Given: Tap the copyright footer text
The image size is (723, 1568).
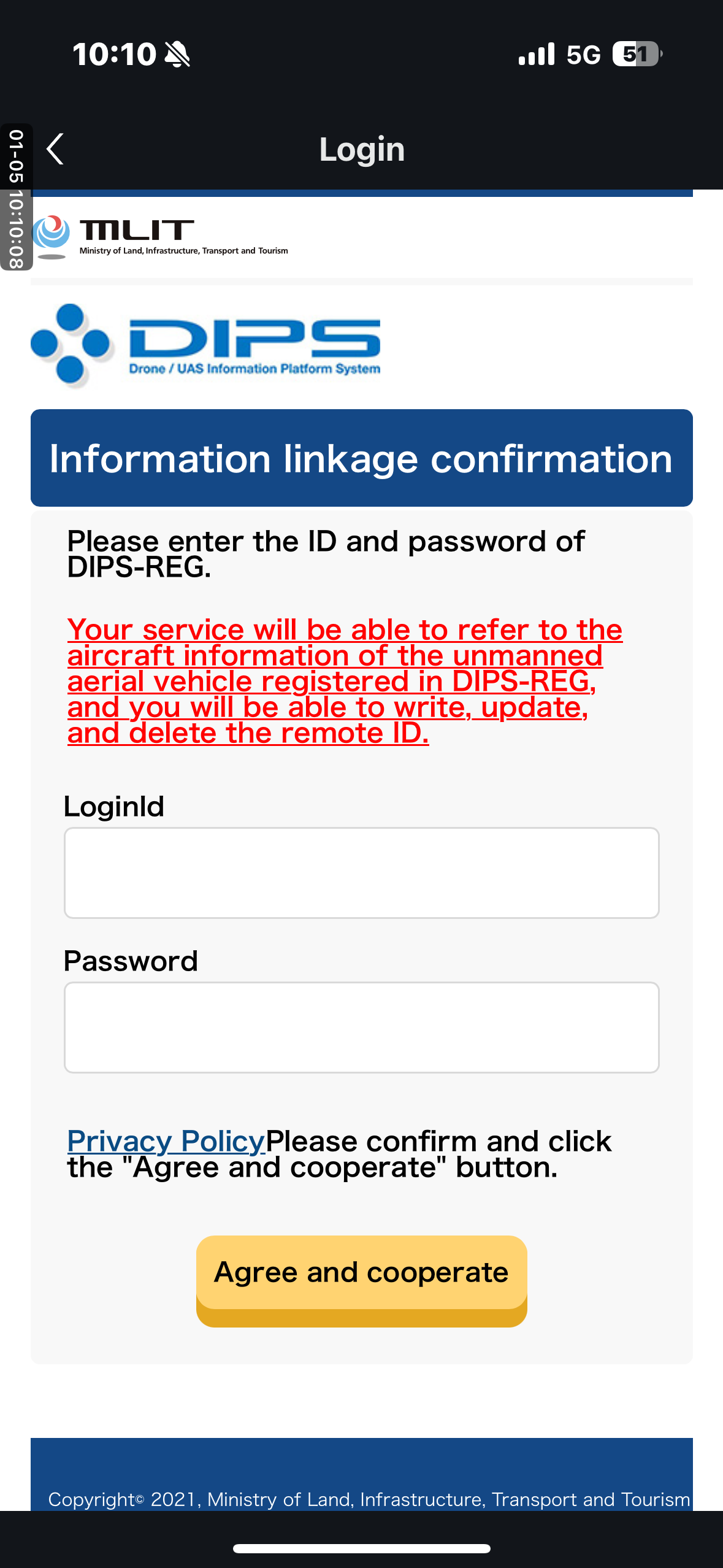Looking at the screenshot, I should pos(369,1499).
